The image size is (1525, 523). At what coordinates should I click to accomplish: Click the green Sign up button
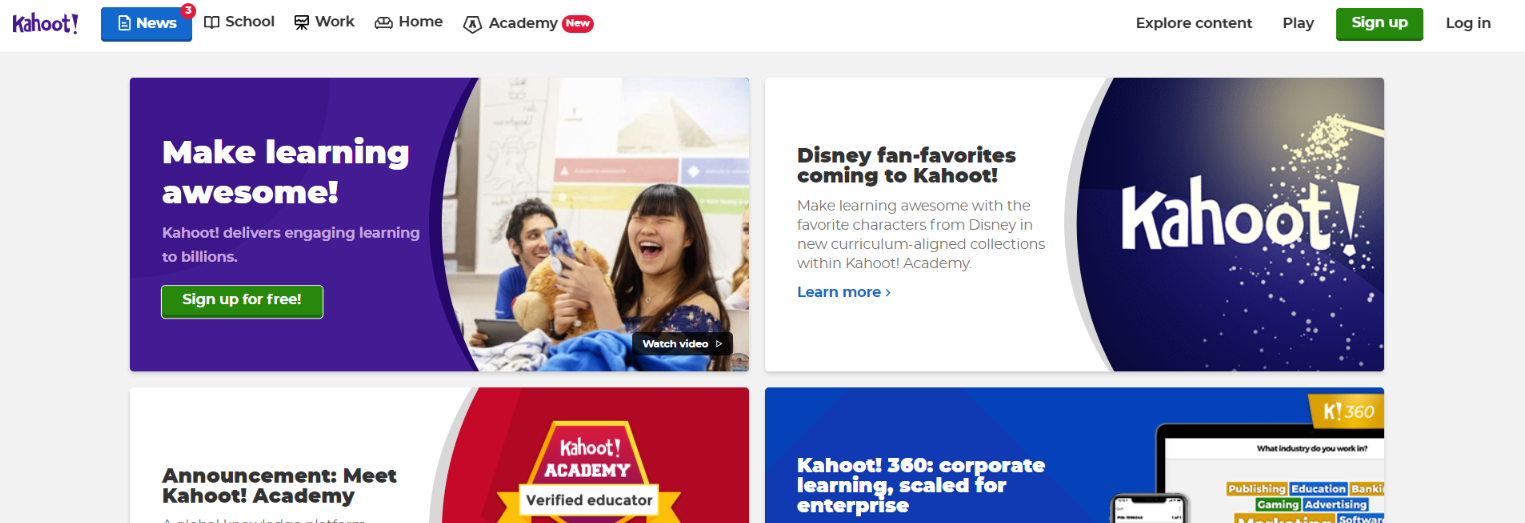1379,23
